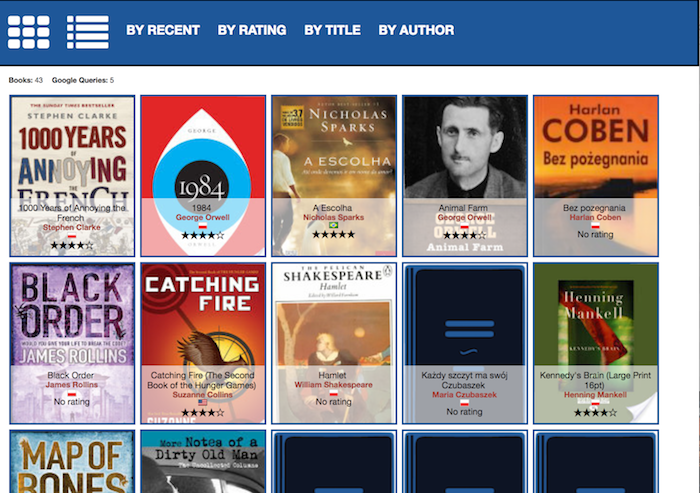The image size is (700, 493).
Task: Open More Notes of a Dirty Old Man cover
Action: tap(203, 462)
